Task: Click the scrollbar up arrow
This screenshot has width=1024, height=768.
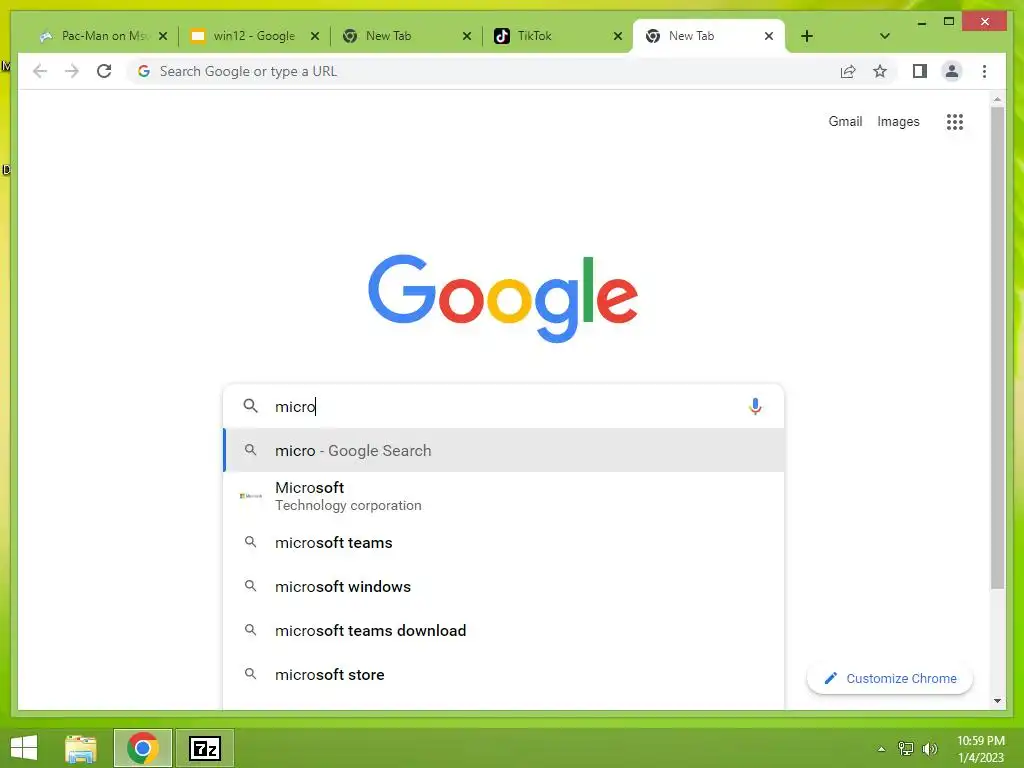Action: click(x=997, y=99)
